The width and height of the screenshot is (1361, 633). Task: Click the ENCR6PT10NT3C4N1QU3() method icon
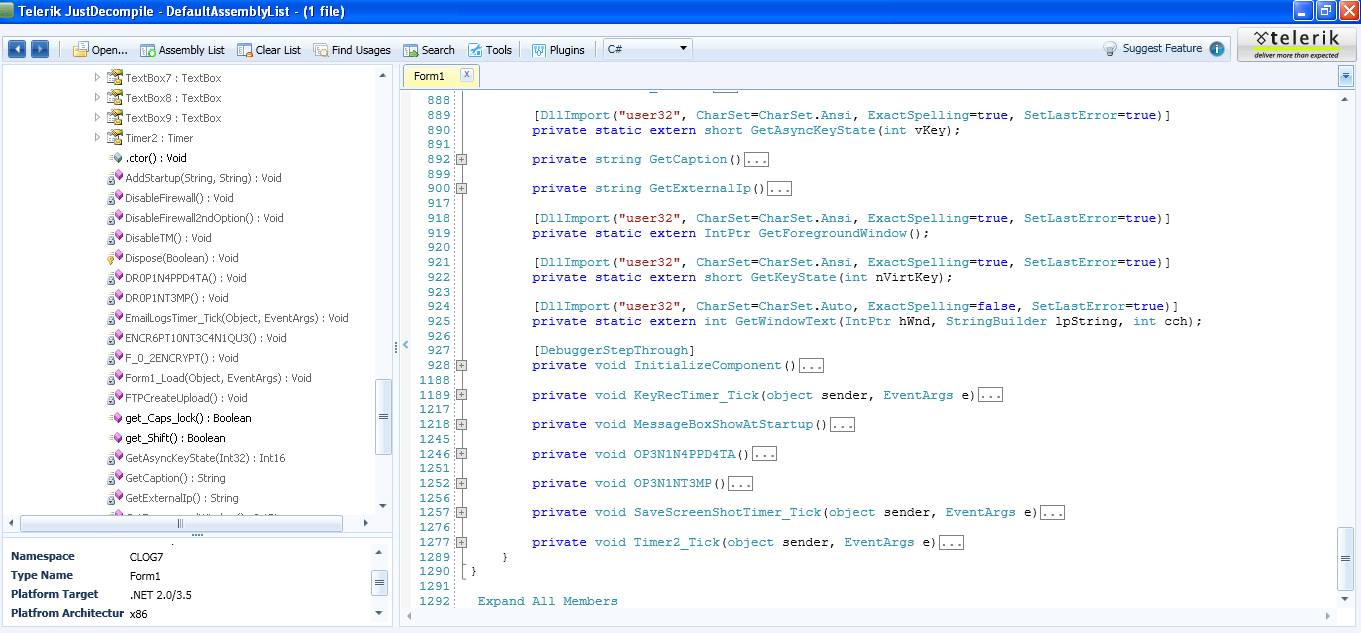tap(114, 338)
